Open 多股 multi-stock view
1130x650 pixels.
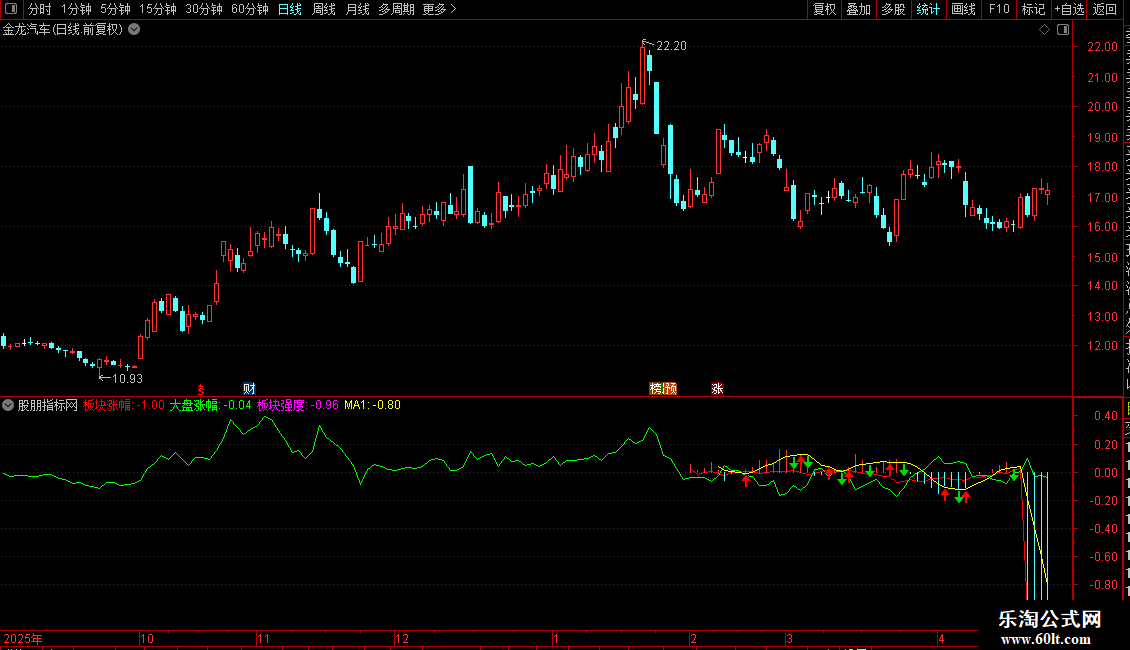(894, 9)
